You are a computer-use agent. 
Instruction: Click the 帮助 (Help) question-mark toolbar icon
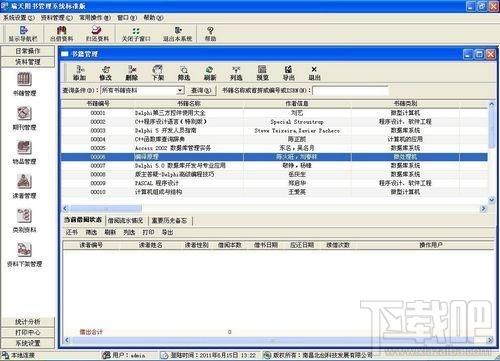(210, 34)
